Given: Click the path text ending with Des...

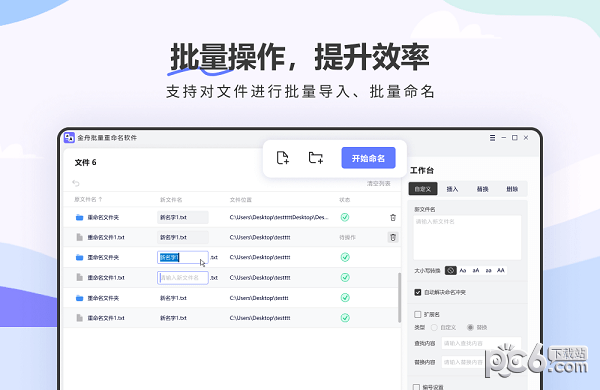Looking at the screenshot, I should [x=279, y=217].
